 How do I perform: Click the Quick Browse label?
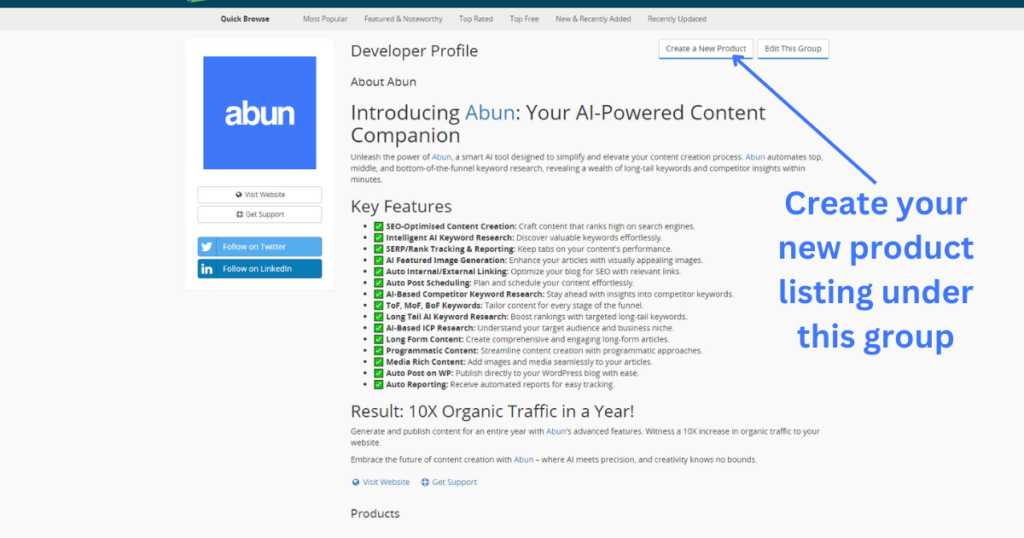point(245,19)
